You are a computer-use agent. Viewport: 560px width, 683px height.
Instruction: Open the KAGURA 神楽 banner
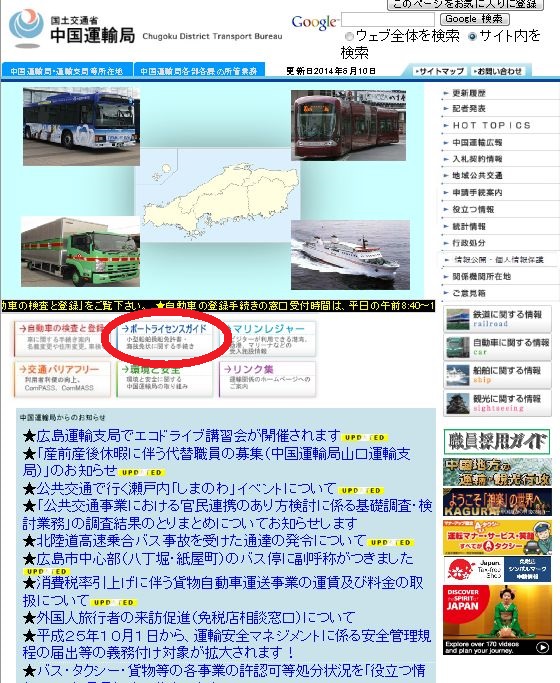[x=497, y=502]
